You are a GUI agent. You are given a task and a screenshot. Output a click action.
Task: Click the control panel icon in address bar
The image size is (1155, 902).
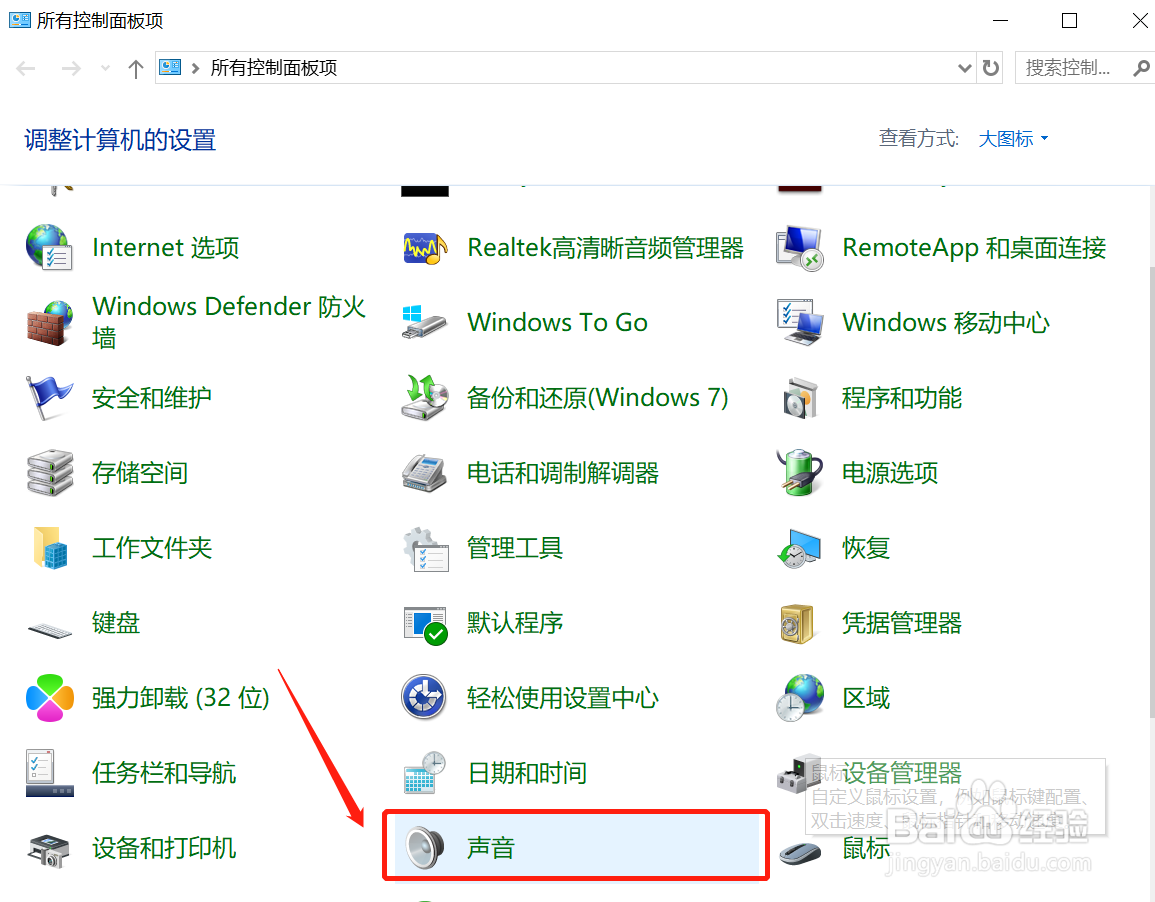[170, 68]
